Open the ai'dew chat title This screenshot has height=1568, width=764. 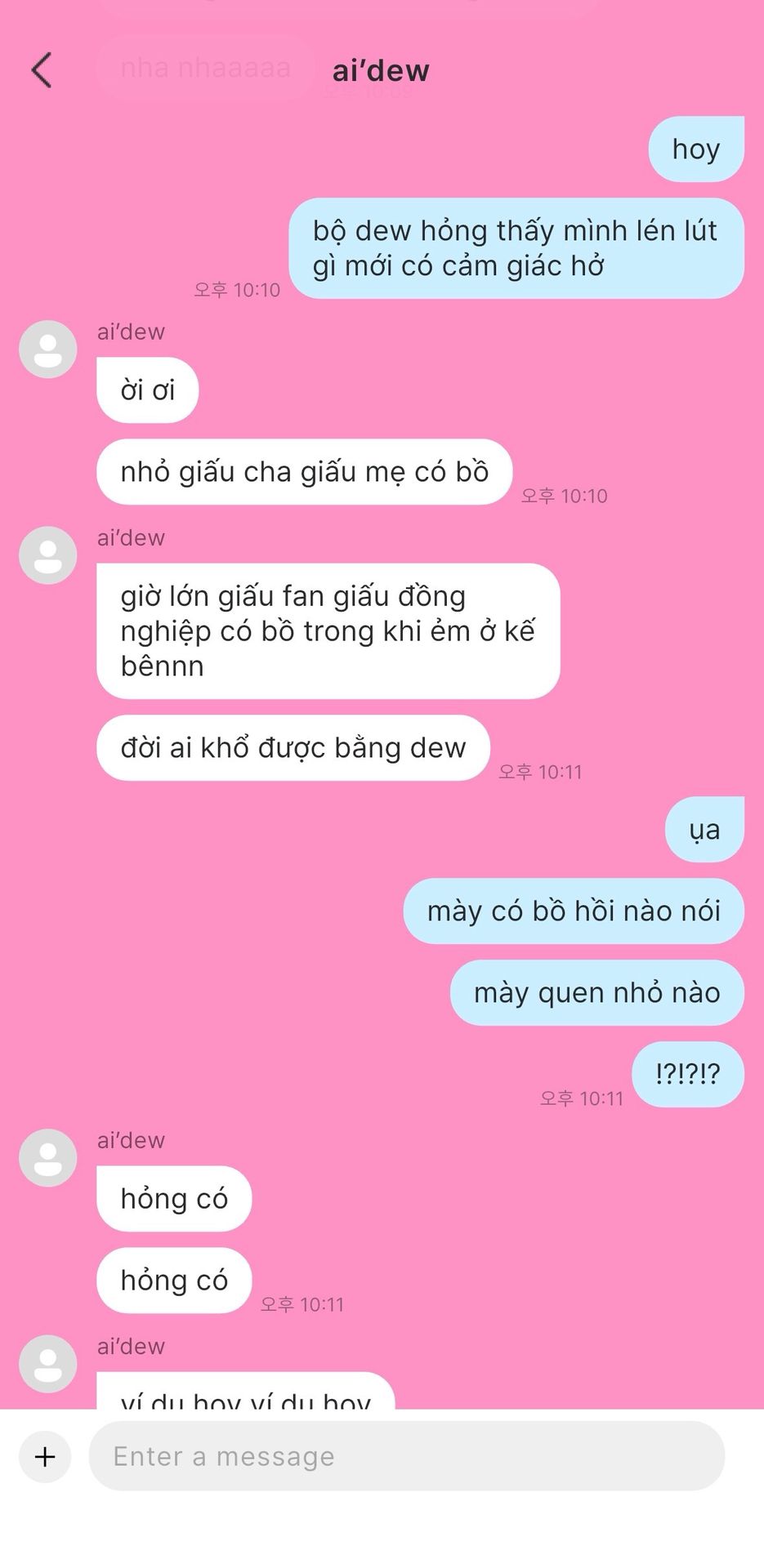(x=381, y=71)
